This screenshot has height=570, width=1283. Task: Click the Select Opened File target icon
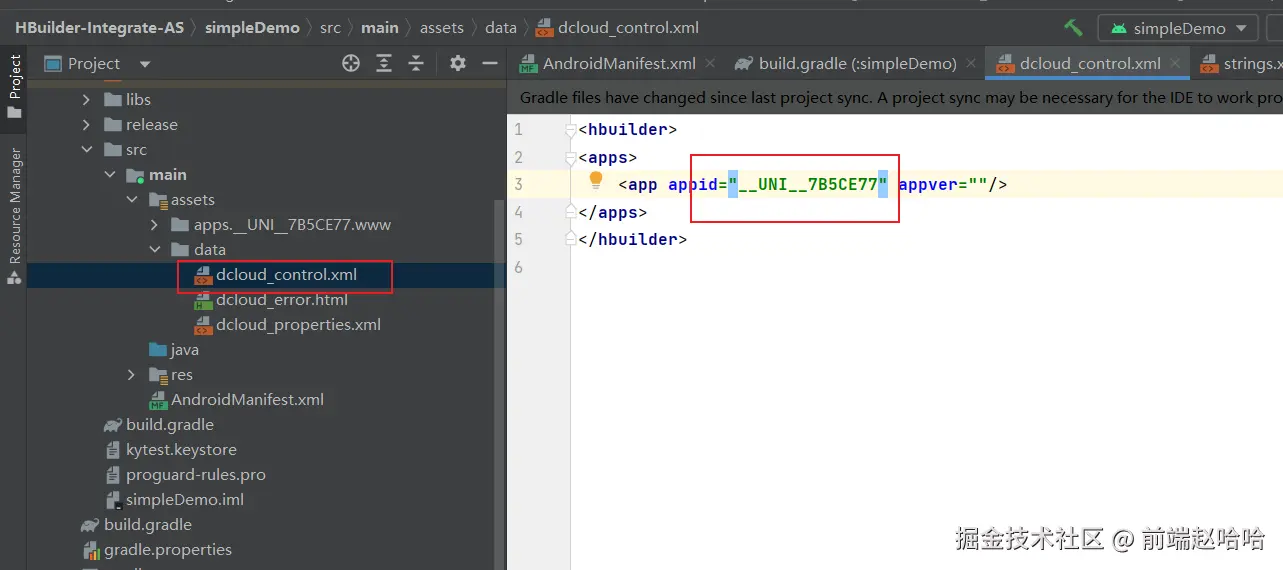pos(351,63)
